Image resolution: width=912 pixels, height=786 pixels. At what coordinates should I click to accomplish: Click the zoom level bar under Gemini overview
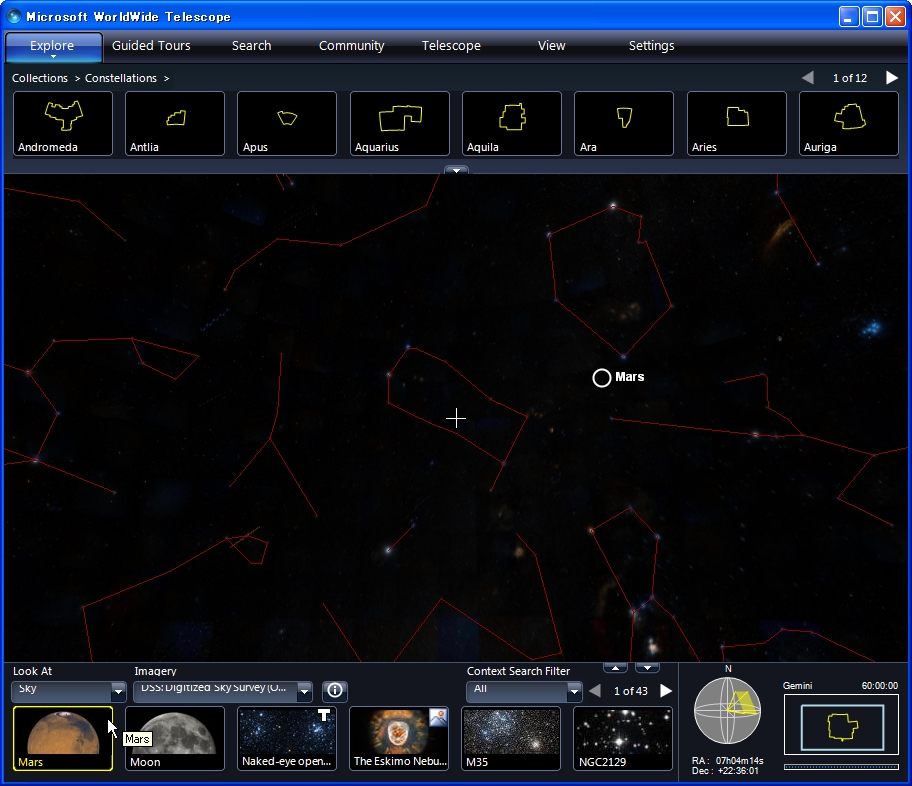(x=842, y=767)
